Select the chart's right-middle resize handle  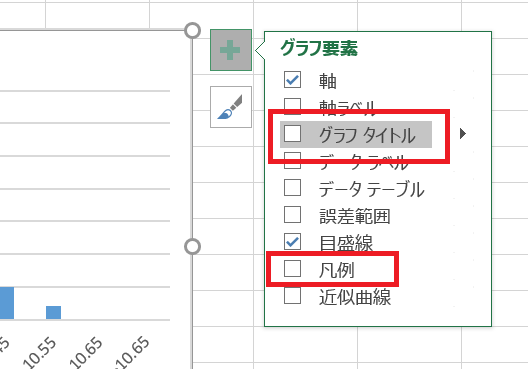[192, 246]
